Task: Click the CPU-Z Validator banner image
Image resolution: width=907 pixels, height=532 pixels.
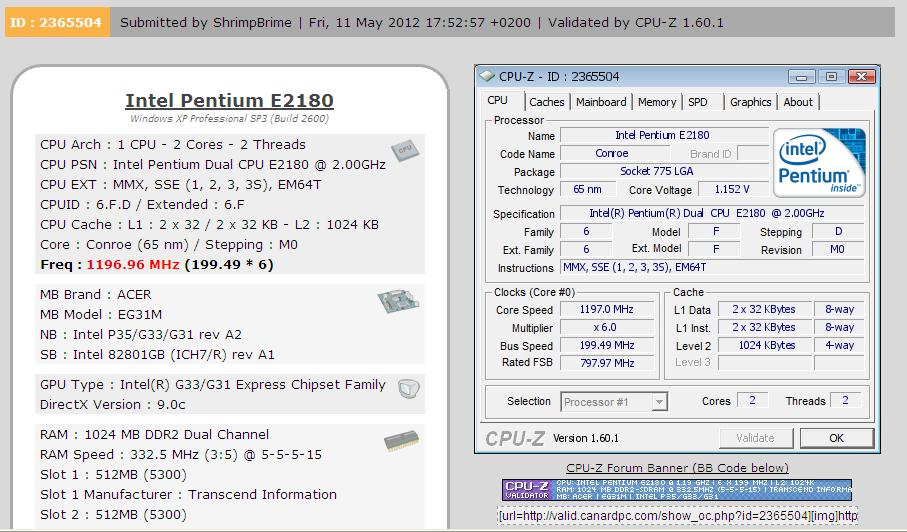Action: 677,490
